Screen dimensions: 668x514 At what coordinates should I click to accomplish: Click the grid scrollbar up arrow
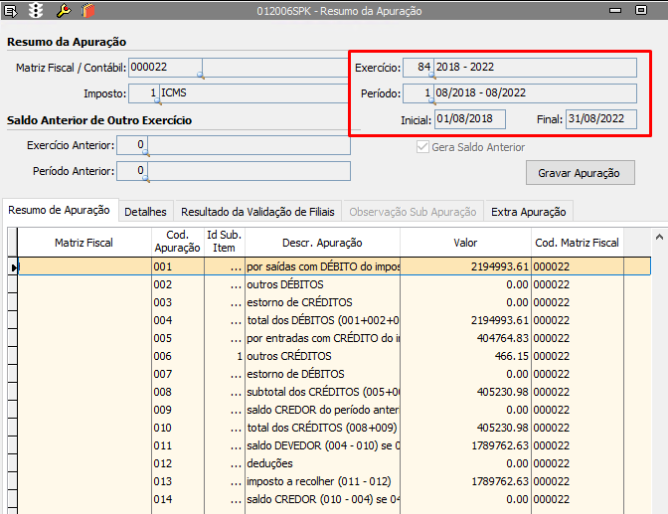coord(658,237)
